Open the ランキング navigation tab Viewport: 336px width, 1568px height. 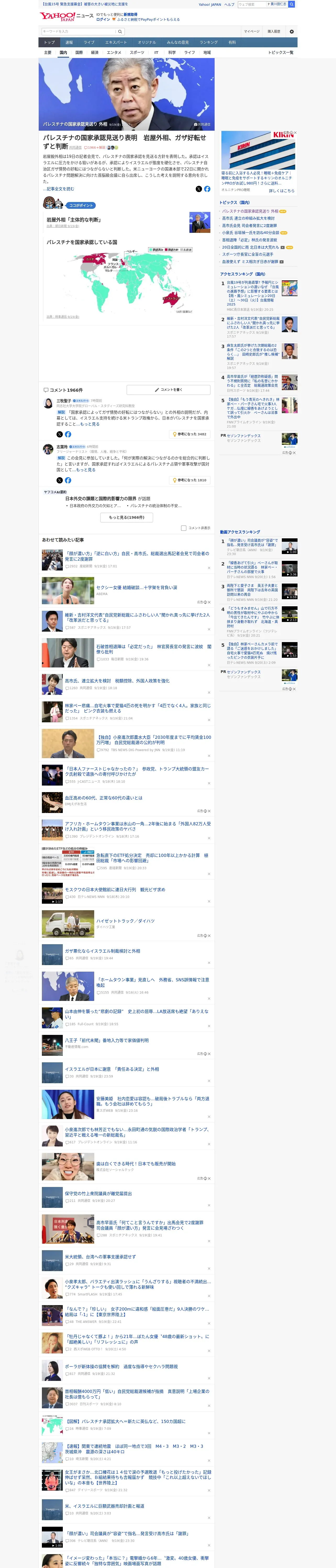click(209, 43)
